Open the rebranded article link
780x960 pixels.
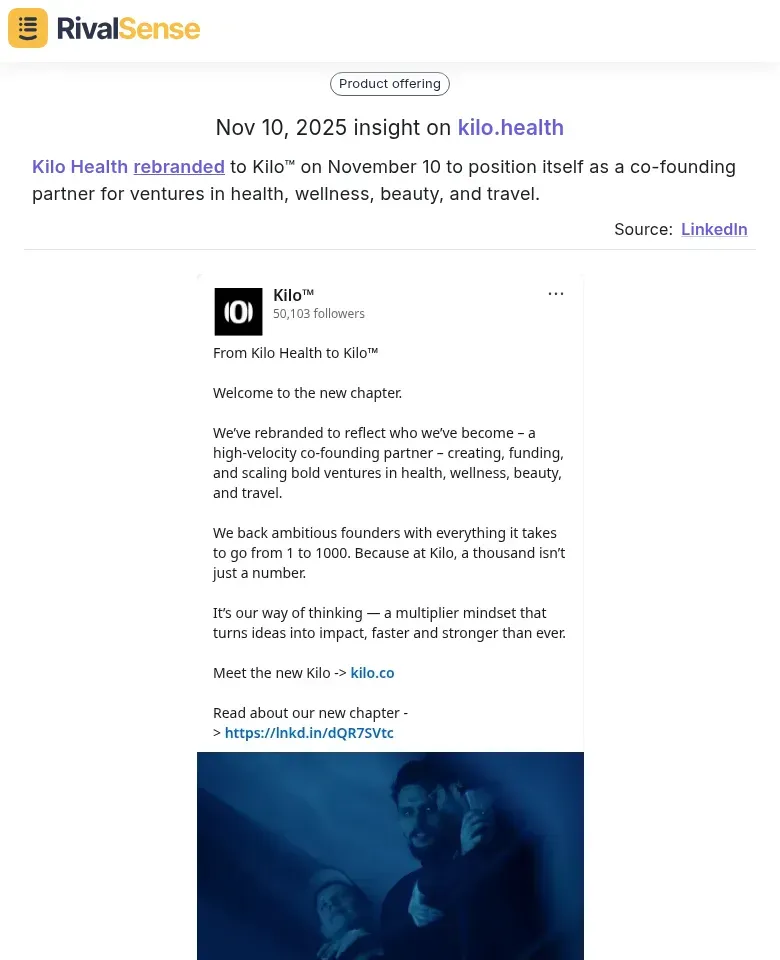coord(179,166)
